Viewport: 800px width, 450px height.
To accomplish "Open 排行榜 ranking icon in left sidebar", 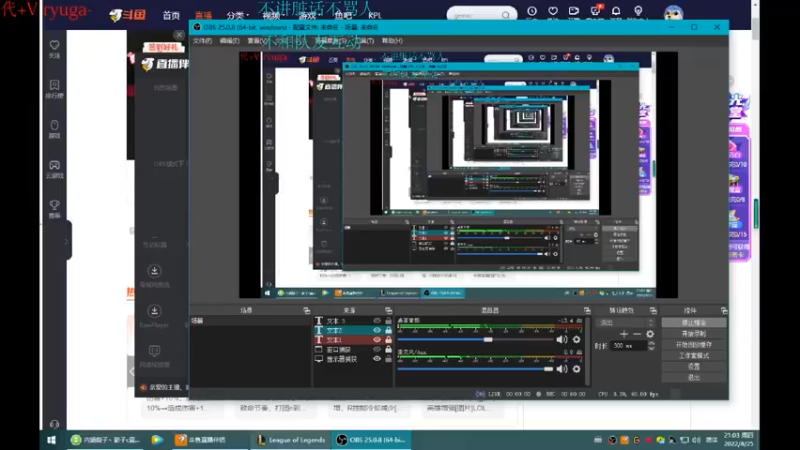I will [55, 85].
